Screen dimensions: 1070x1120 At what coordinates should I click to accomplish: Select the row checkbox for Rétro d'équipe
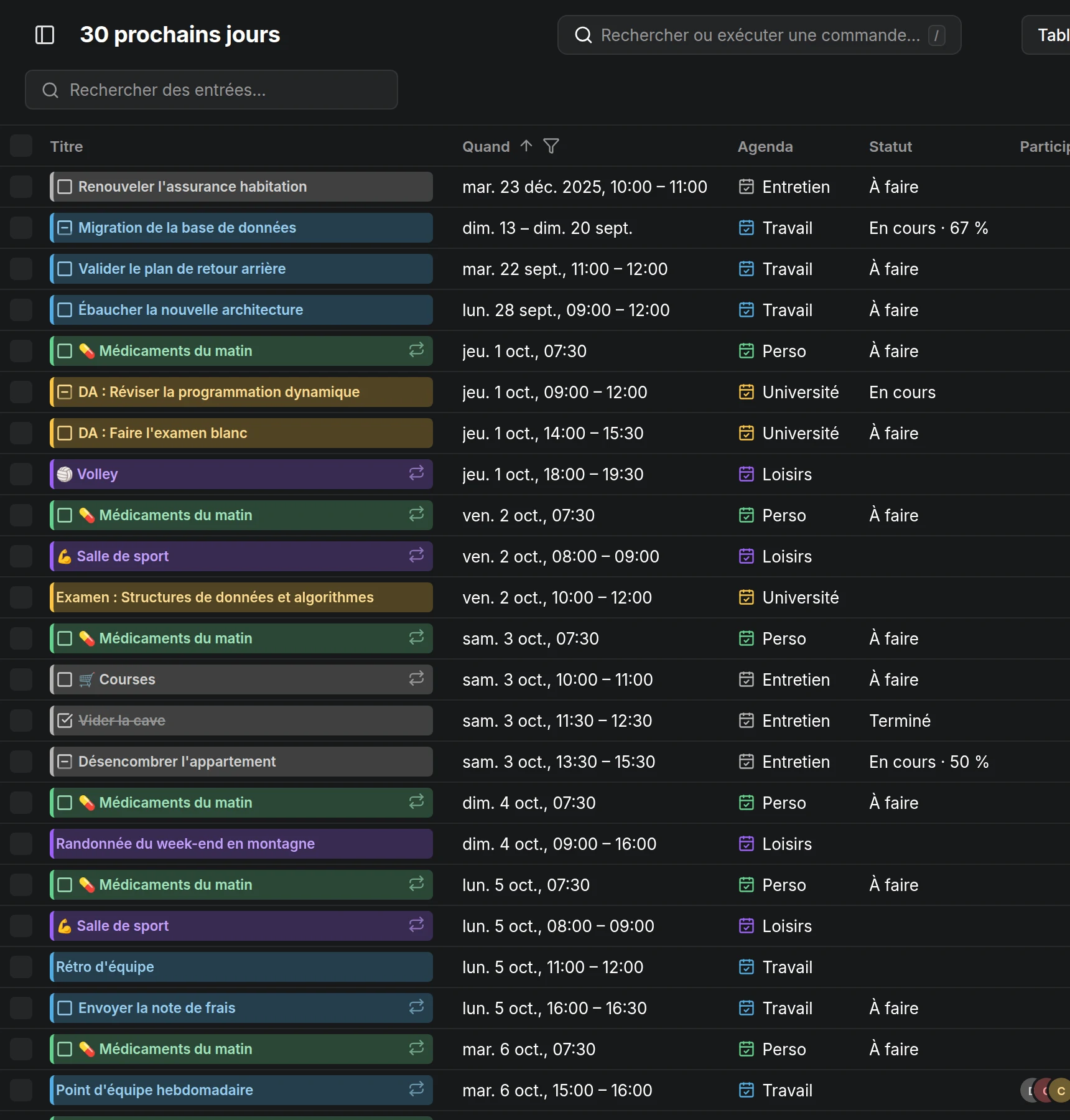(x=21, y=967)
